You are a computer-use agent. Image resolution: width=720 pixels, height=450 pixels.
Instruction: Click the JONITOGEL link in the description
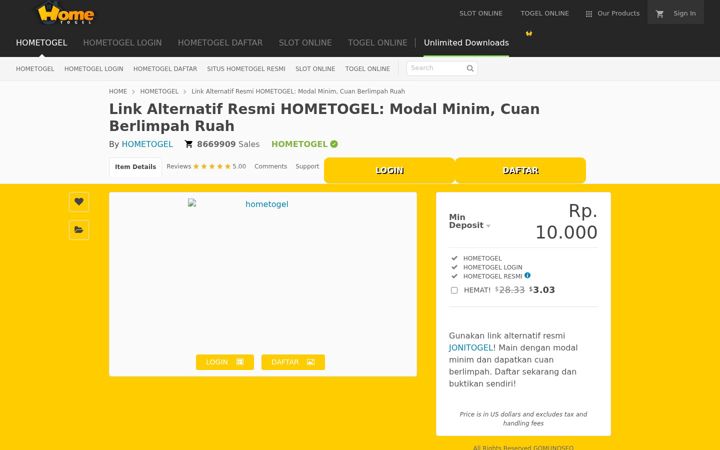click(x=472, y=348)
